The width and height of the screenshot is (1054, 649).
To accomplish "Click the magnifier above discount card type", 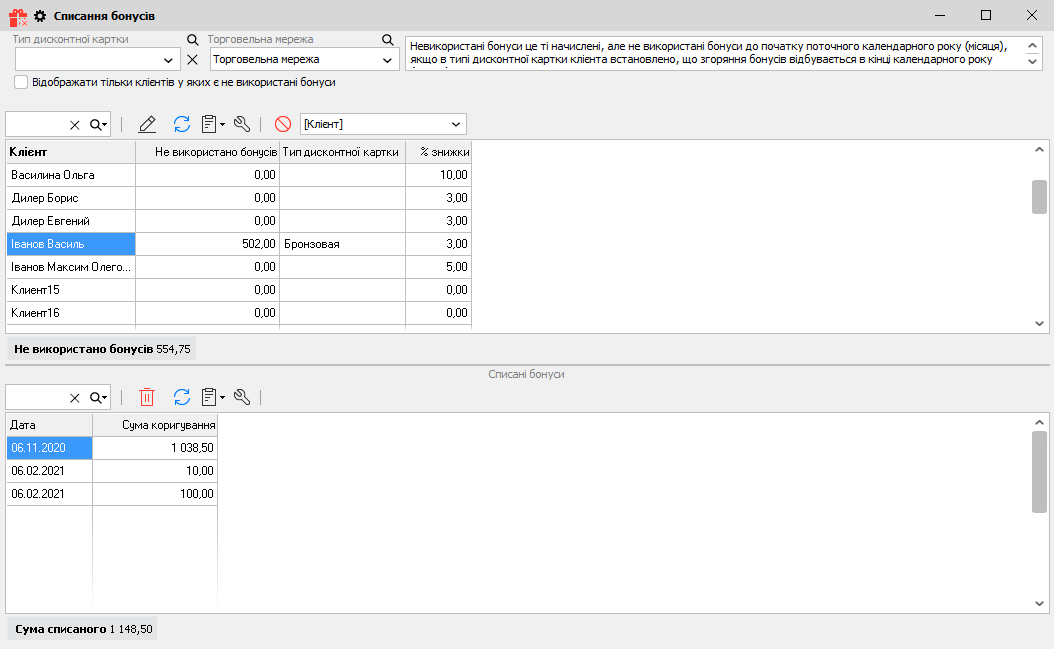I will (x=193, y=40).
